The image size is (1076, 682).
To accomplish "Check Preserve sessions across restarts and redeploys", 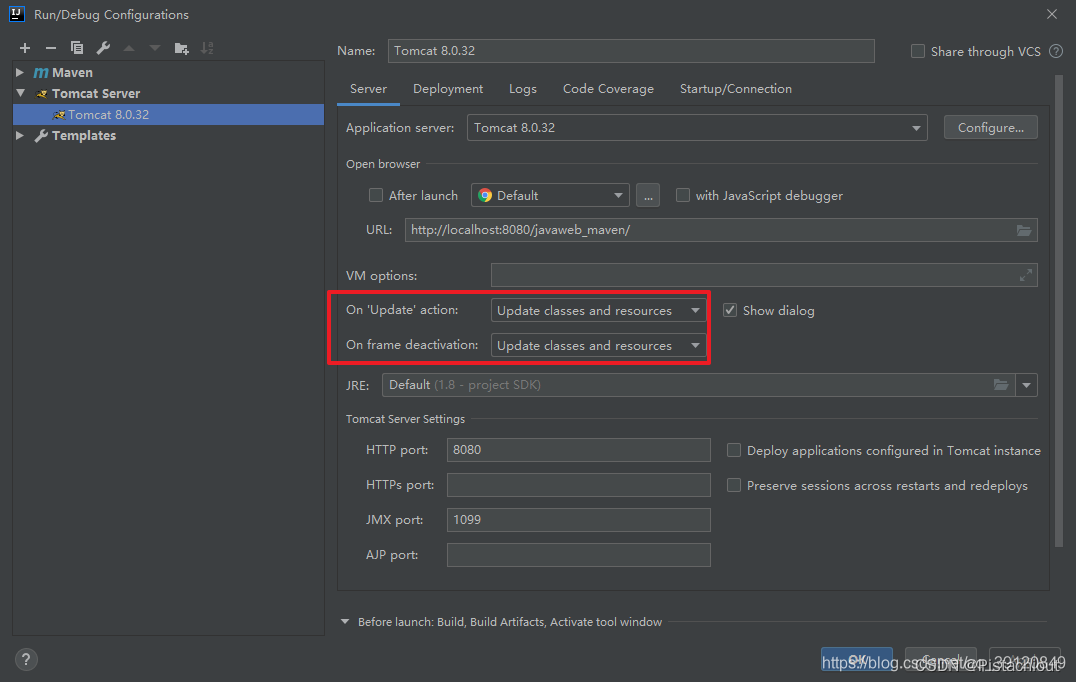I will (x=734, y=485).
